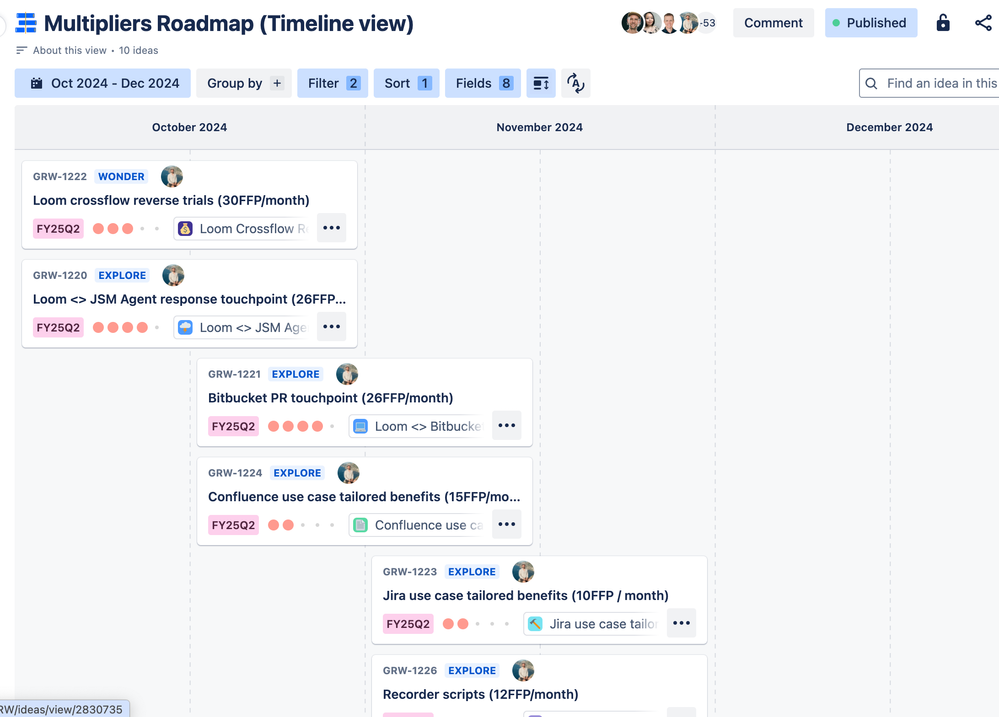Click the Comment button

coord(773,23)
